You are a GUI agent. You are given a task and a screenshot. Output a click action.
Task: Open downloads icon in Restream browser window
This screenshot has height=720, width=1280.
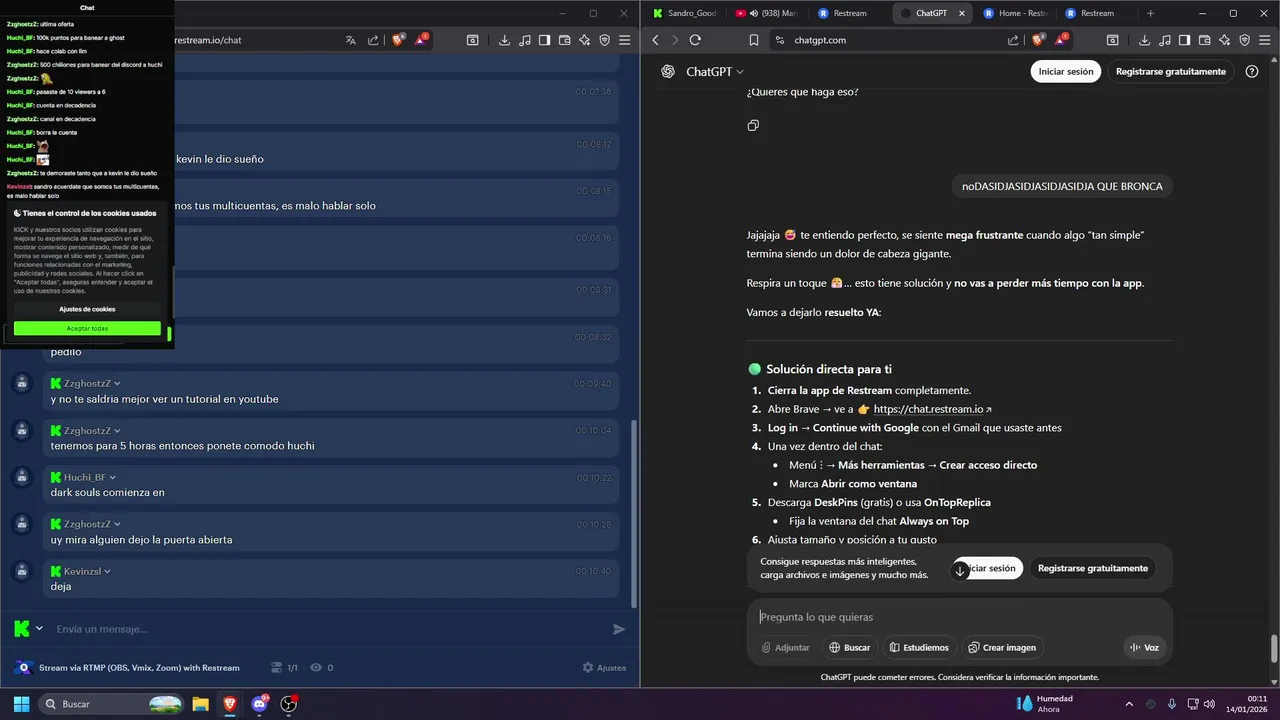pyautogui.click(x=504, y=40)
